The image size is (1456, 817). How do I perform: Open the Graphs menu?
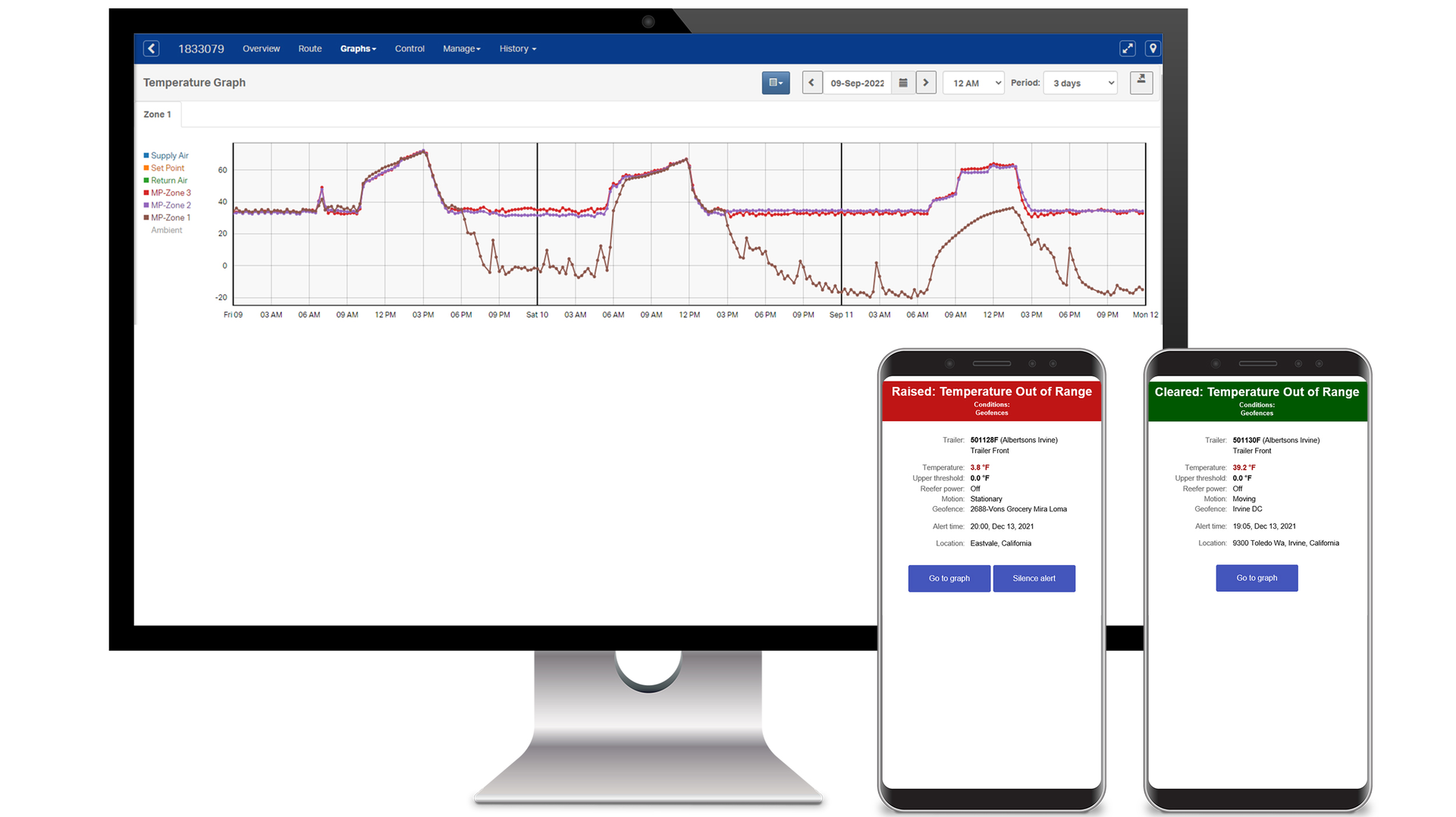[x=358, y=48]
